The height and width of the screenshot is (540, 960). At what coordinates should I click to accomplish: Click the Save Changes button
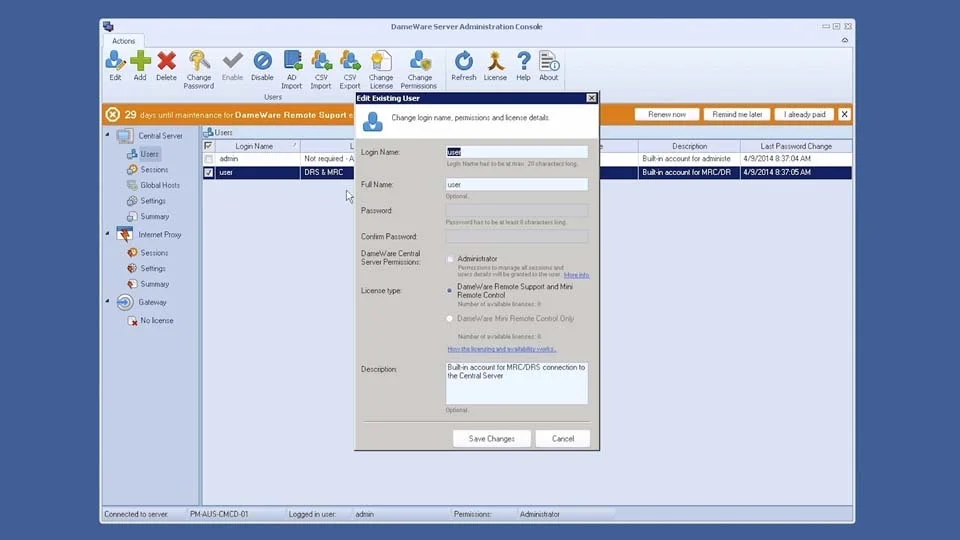[491, 438]
